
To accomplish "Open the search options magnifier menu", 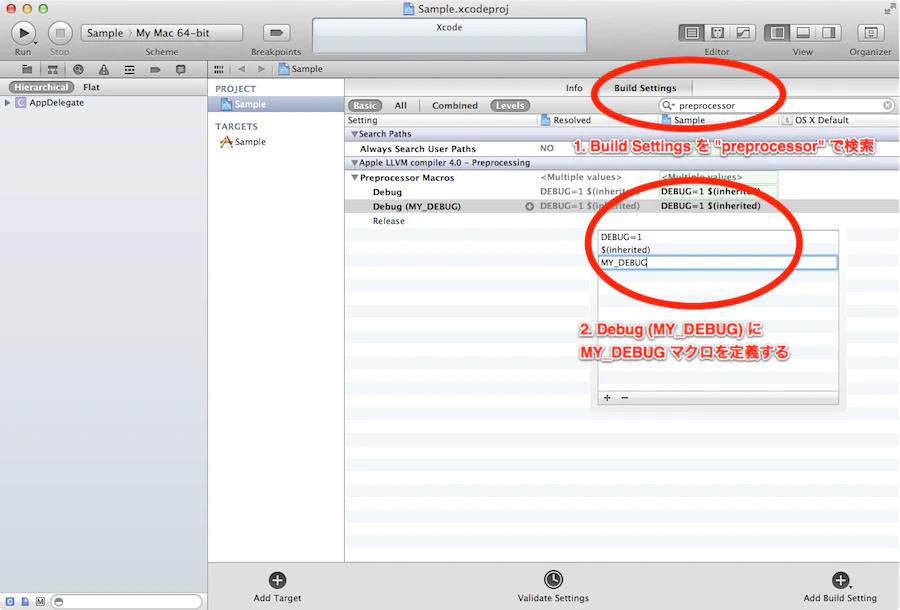I will click(668, 106).
